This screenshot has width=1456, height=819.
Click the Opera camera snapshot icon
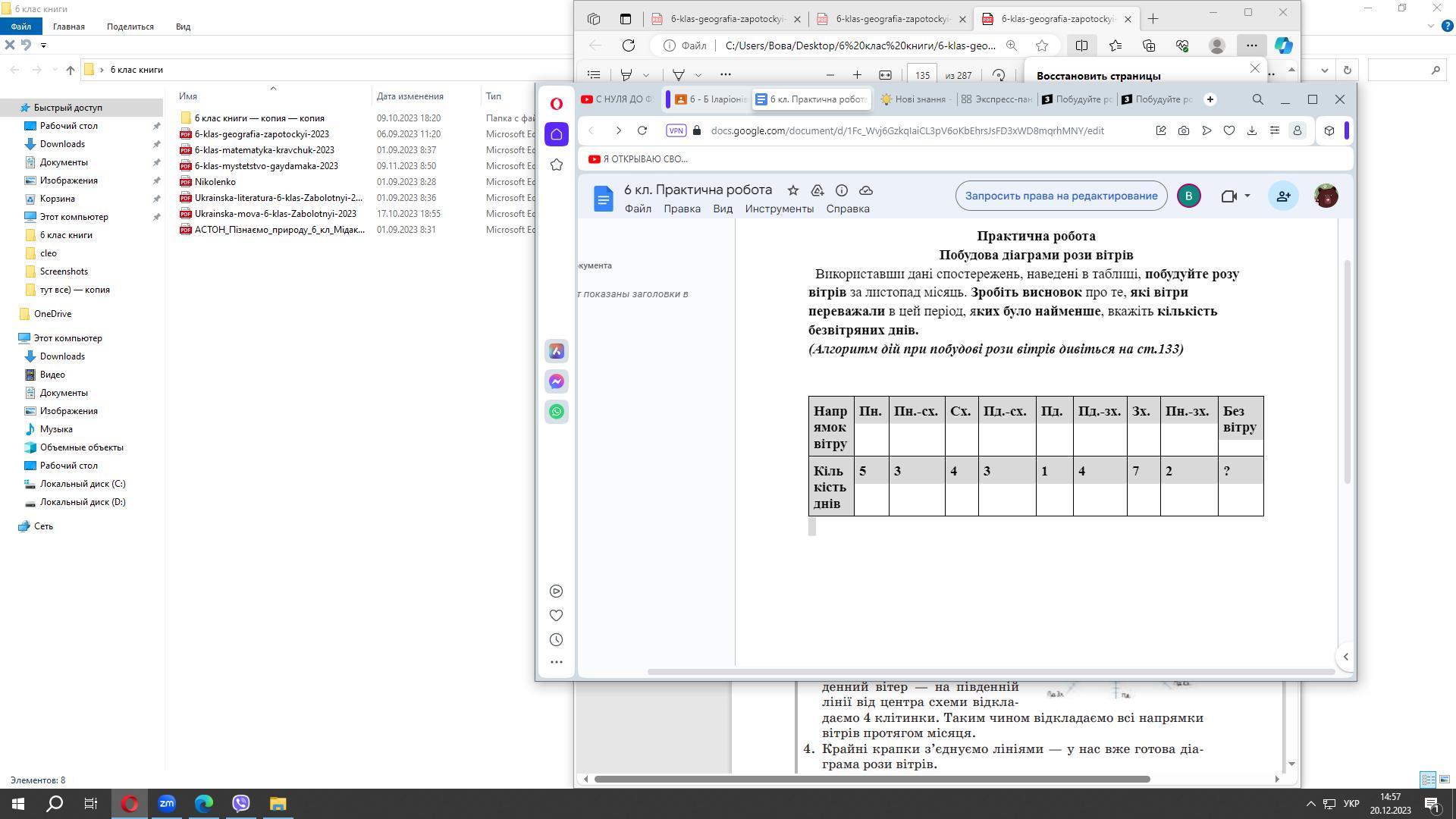coord(1184,130)
